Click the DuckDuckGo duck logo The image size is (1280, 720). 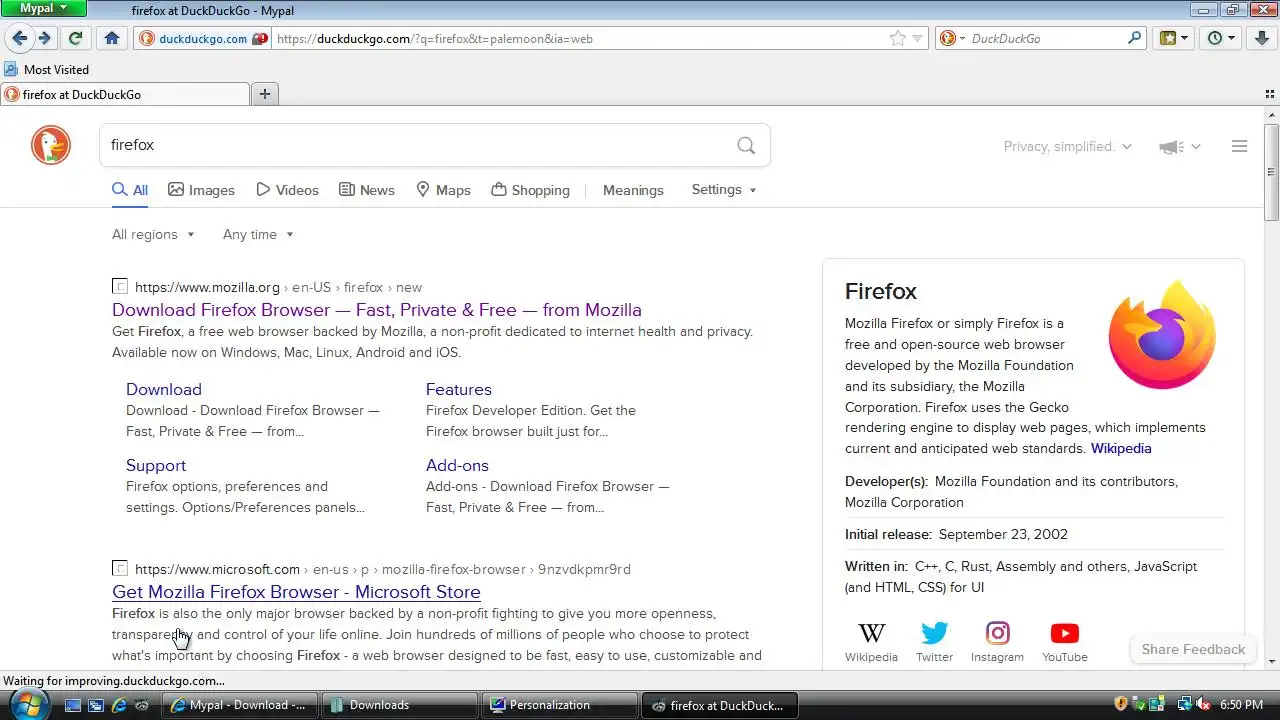point(51,145)
